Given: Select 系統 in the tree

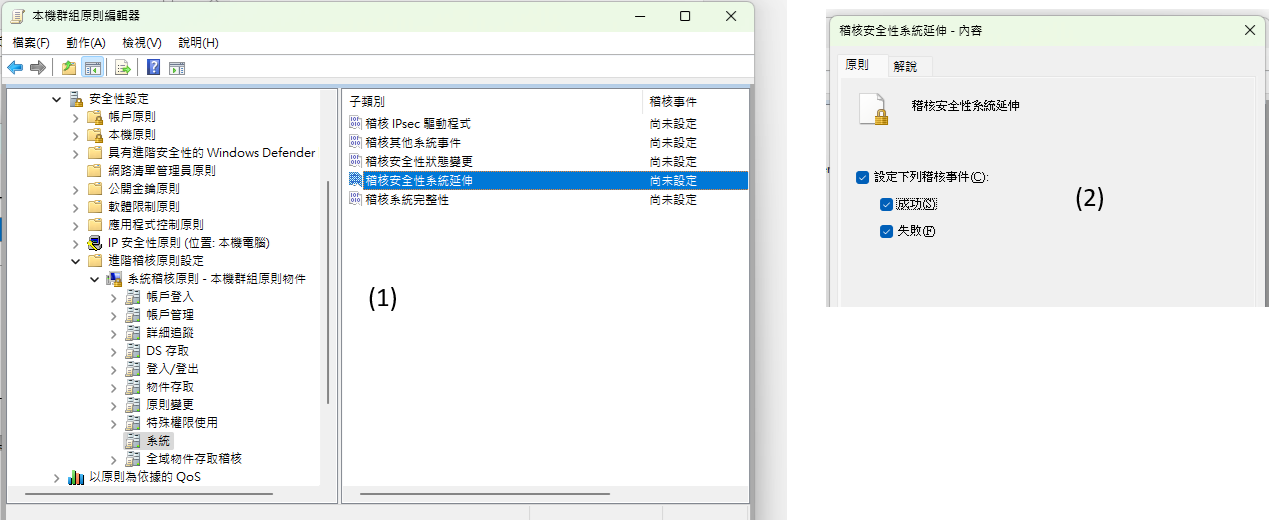Looking at the screenshot, I should [x=158, y=440].
